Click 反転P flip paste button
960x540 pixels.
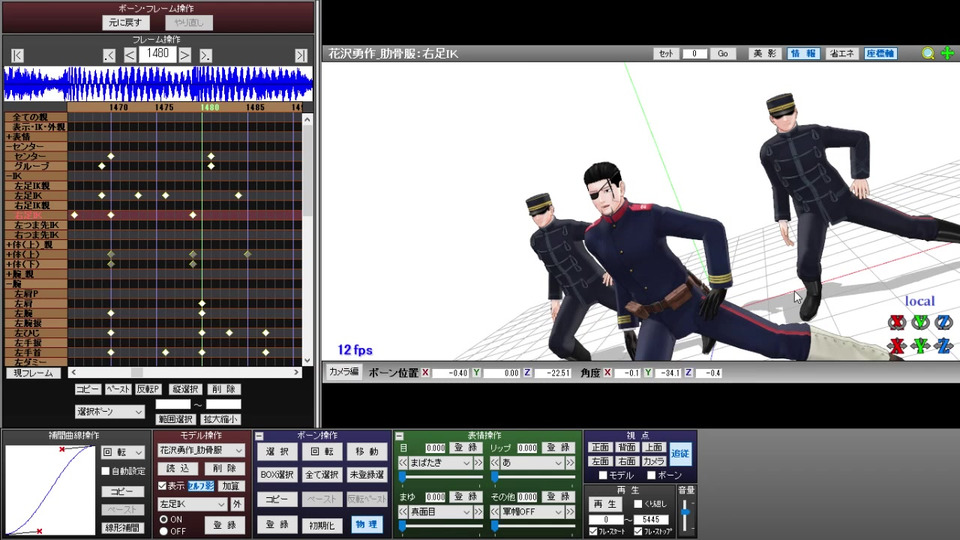pos(148,389)
